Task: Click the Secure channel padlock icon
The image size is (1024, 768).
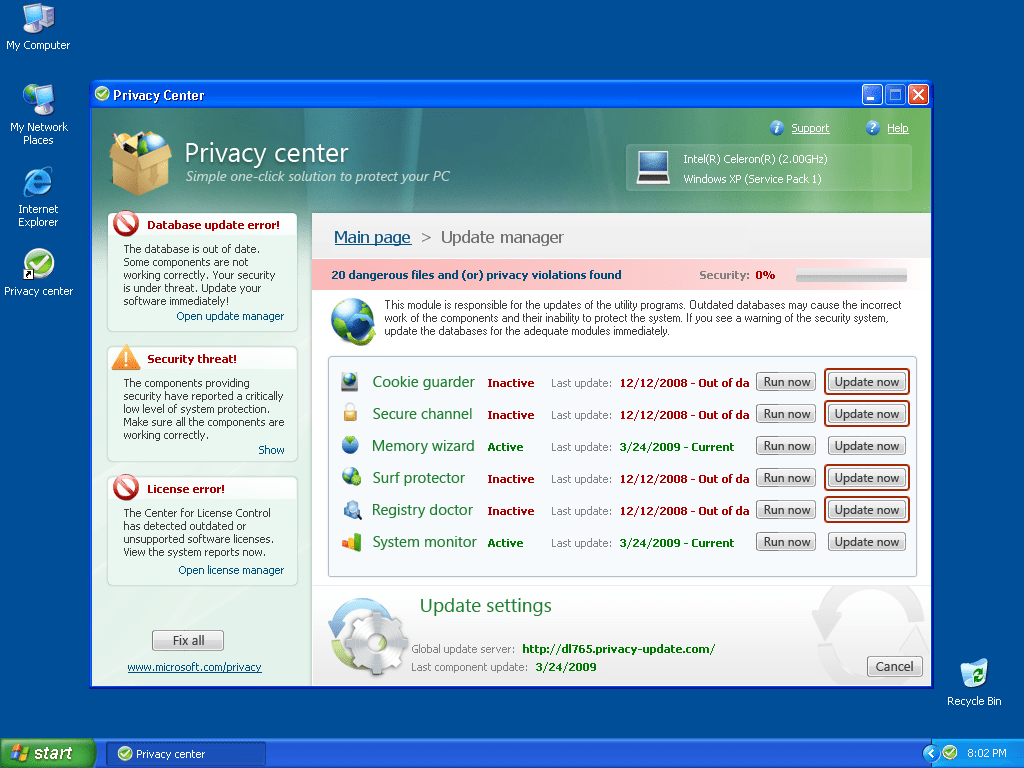Action: [350, 413]
